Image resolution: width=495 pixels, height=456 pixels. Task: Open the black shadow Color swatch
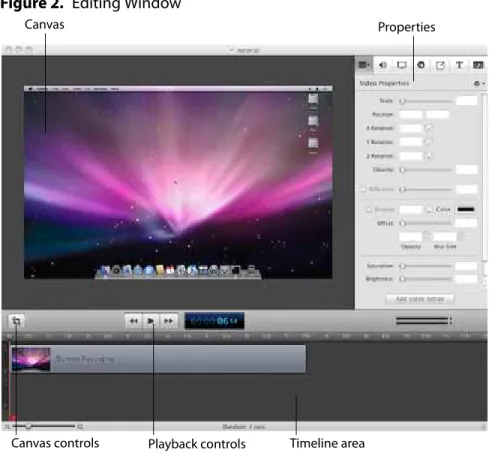tap(466, 209)
